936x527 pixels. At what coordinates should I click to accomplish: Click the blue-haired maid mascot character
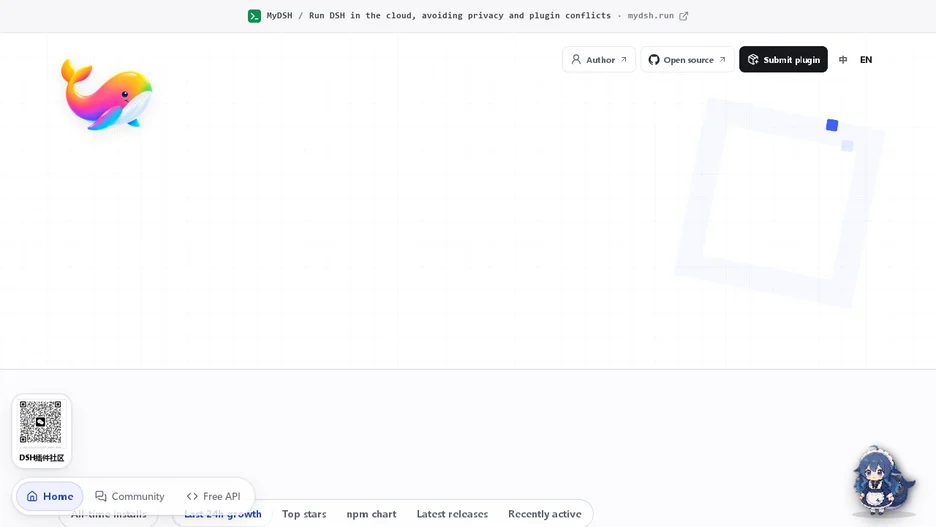[x=882, y=480]
